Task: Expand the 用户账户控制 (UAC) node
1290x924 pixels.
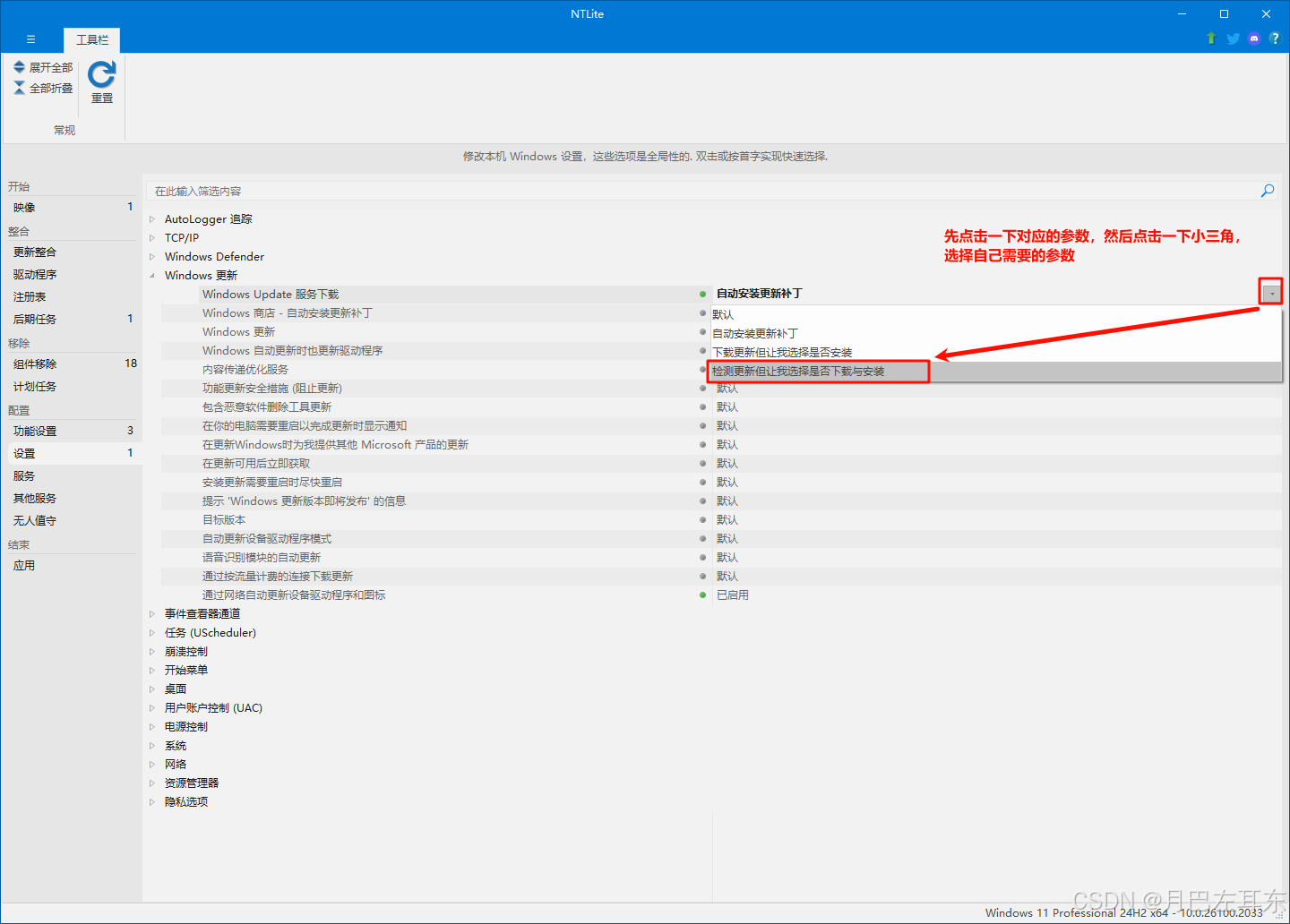Action: click(152, 708)
